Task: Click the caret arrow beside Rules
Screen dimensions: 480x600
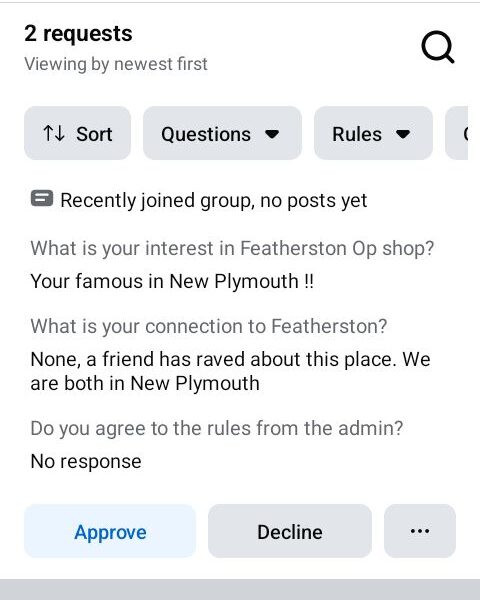Action: (x=403, y=134)
